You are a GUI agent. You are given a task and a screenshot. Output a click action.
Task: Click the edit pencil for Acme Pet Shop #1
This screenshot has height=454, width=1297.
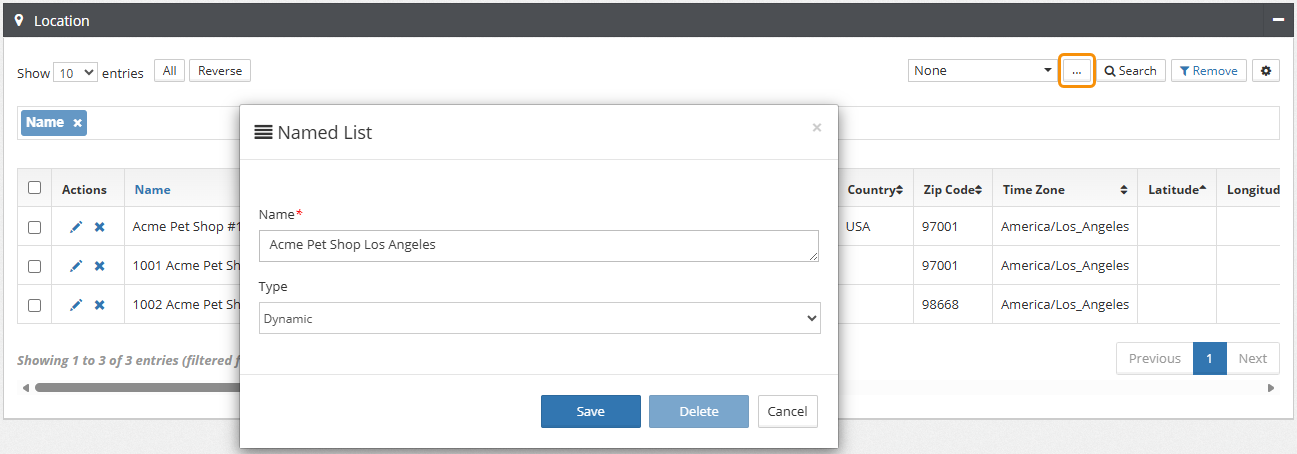click(76, 227)
